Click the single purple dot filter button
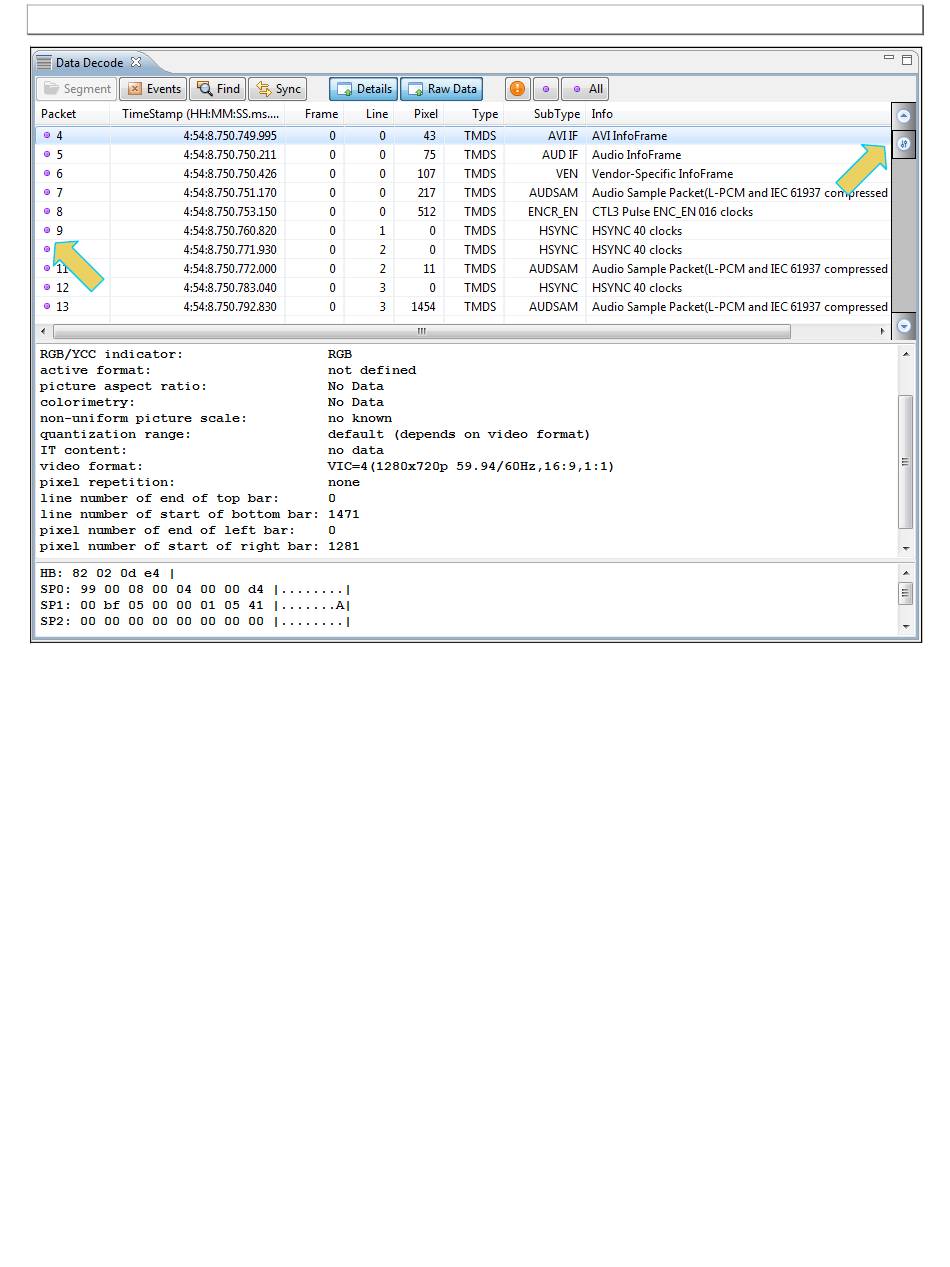 tap(545, 89)
